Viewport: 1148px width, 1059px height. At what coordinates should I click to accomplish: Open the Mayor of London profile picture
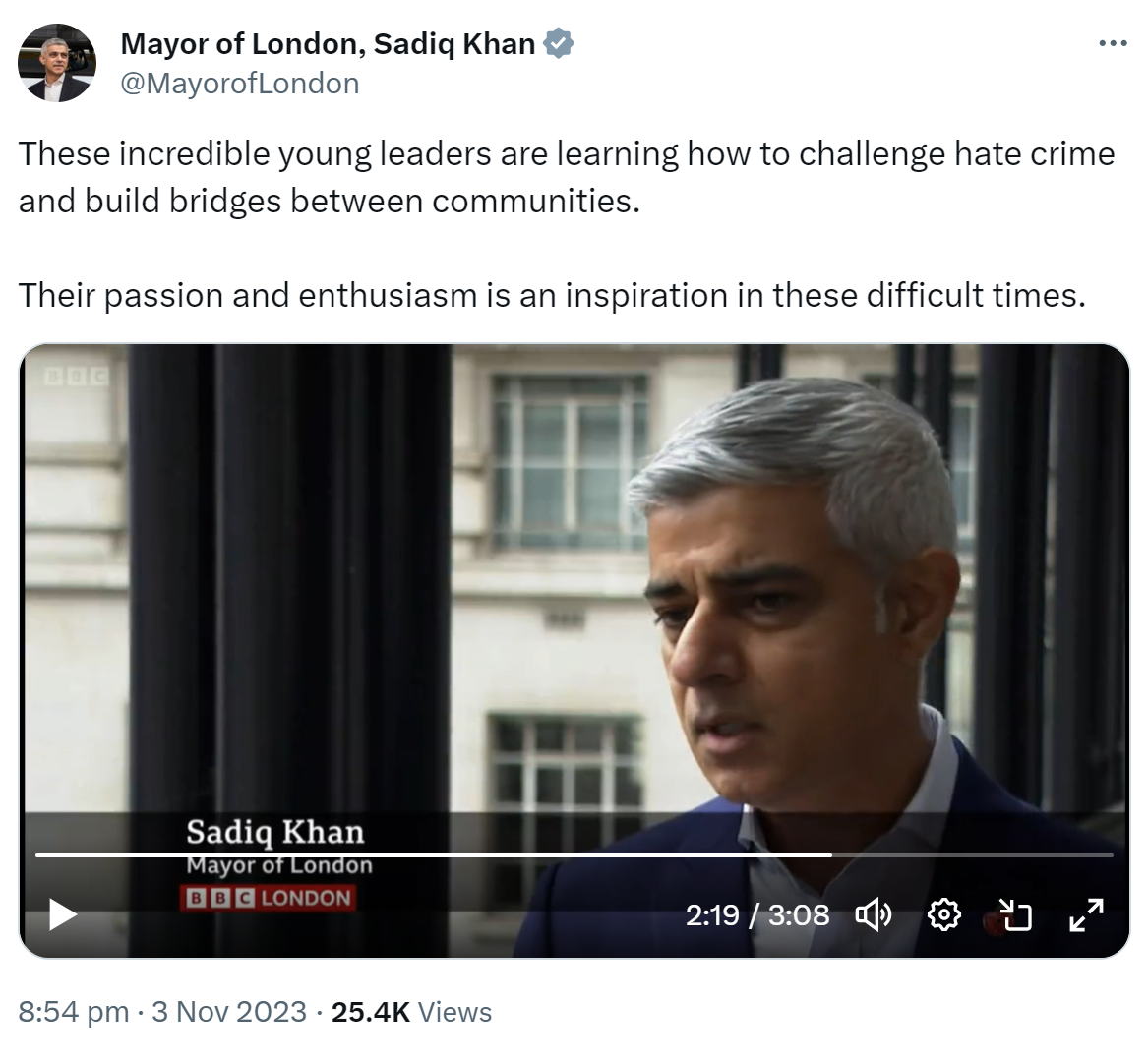tap(57, 63)
